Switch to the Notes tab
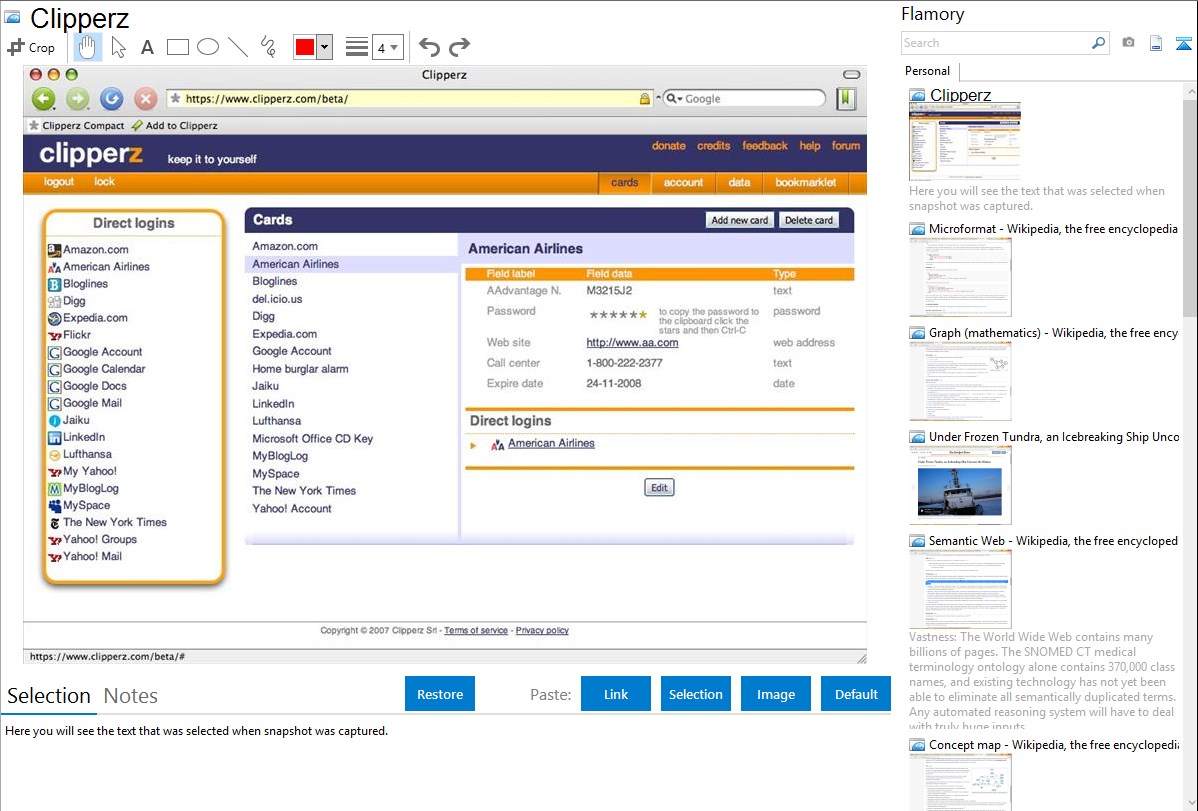The height and width of the screenshot is (811, 1198). (131, 696)
